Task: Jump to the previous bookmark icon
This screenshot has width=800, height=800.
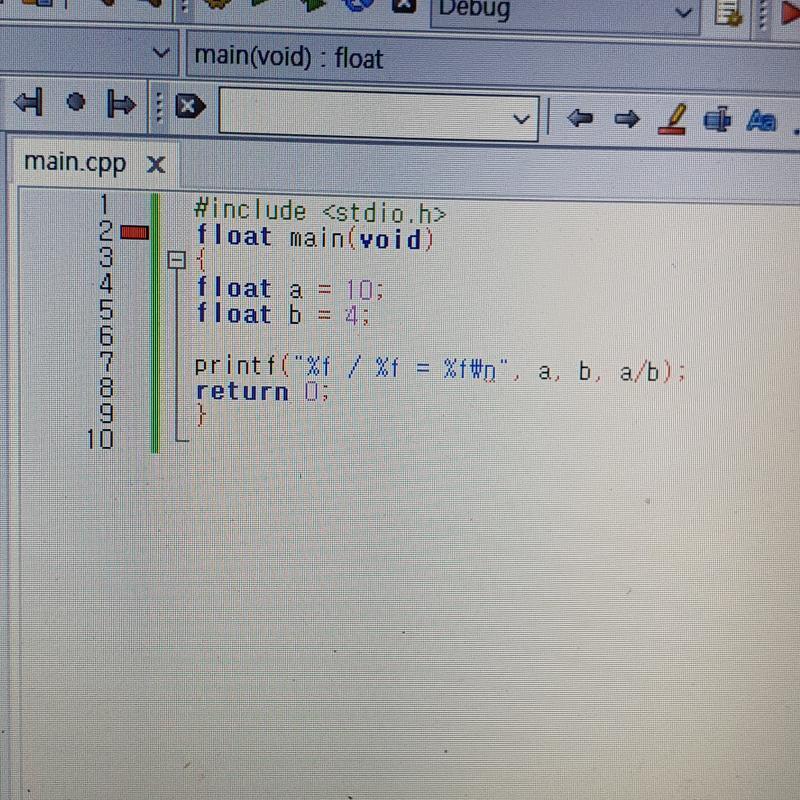Action: [29, 103]
